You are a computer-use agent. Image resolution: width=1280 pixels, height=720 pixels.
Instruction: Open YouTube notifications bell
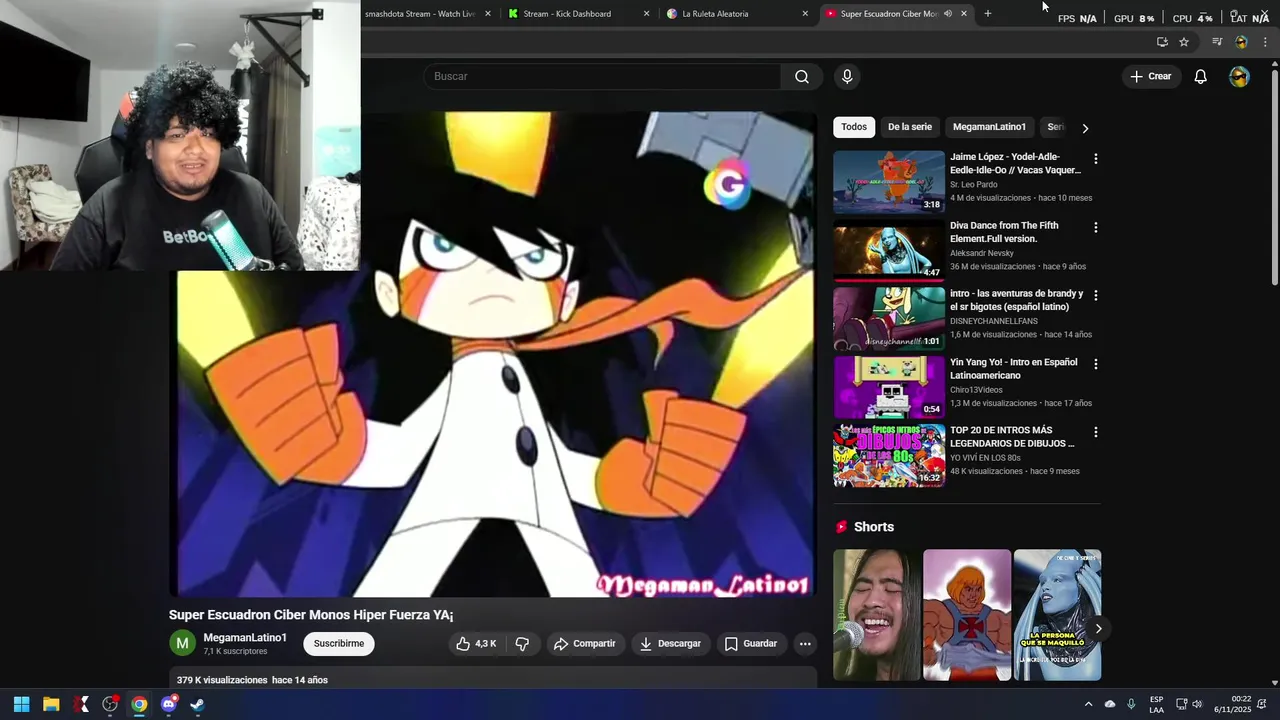(1200, 77)
